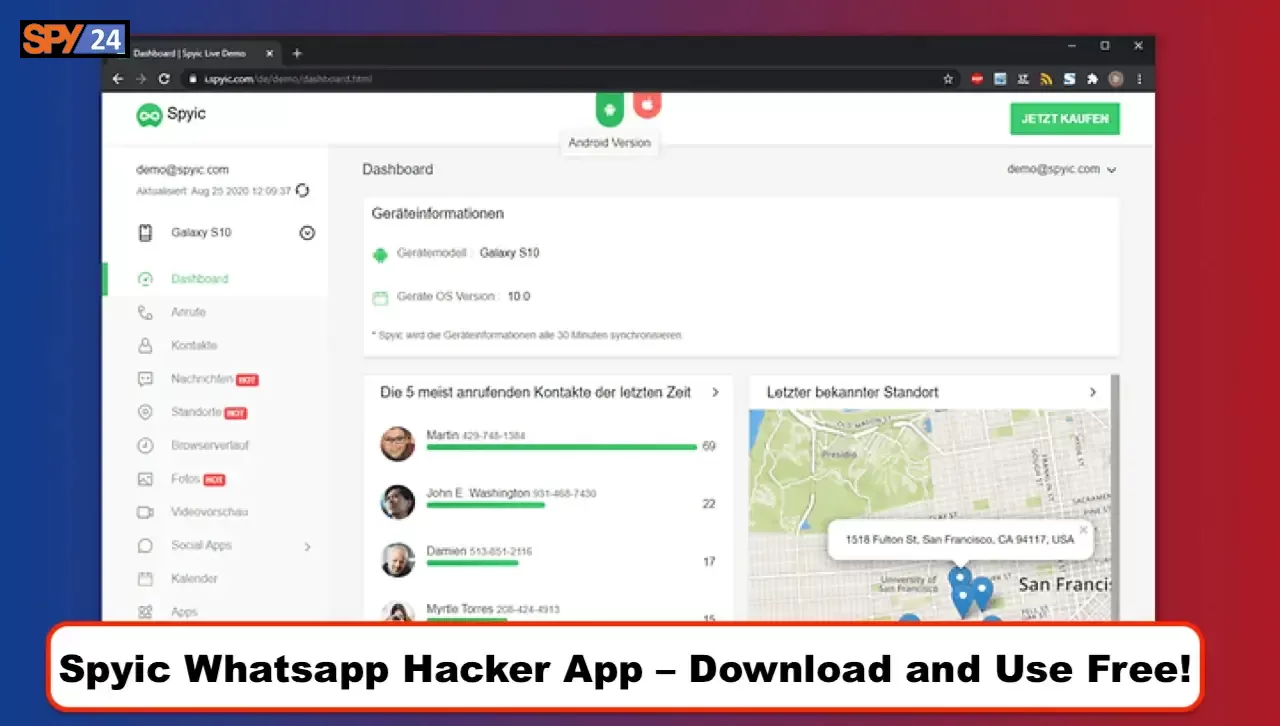Click the JETZT KAUFEN button
Screen dimensions: 1280x726
(x=1064, y=119)
